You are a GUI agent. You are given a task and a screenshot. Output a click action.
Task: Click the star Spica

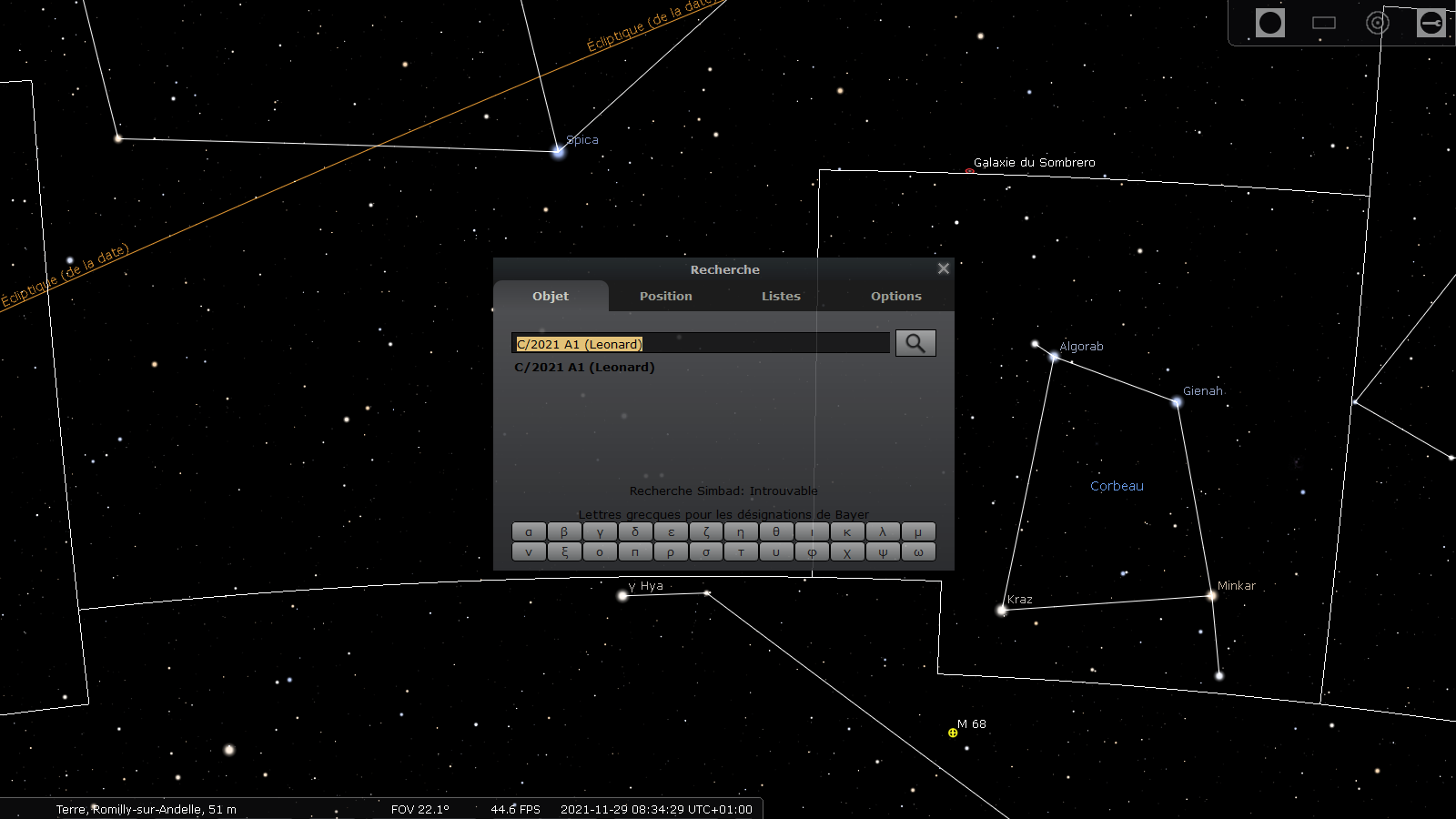click(x=558, y=151)
